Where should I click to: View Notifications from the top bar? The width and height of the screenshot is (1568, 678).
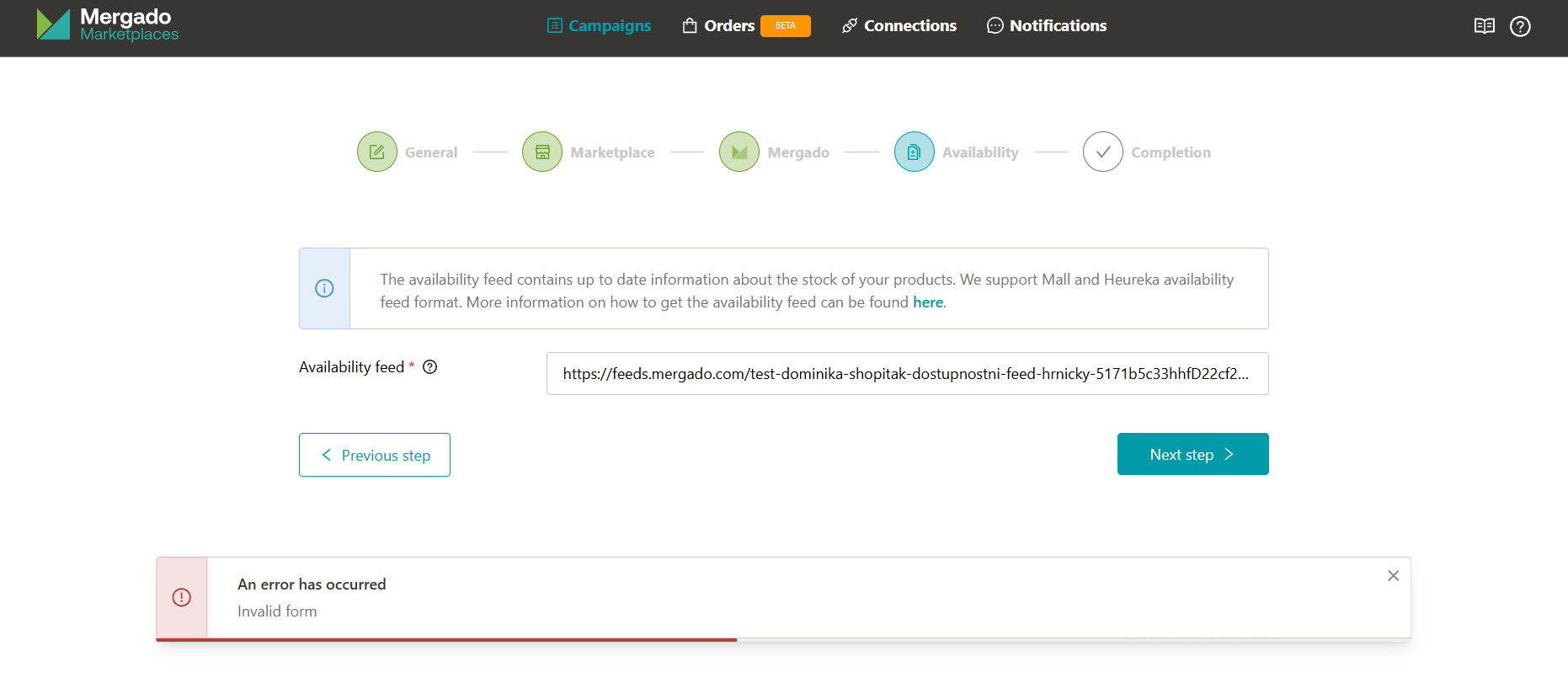point(1046,26)
